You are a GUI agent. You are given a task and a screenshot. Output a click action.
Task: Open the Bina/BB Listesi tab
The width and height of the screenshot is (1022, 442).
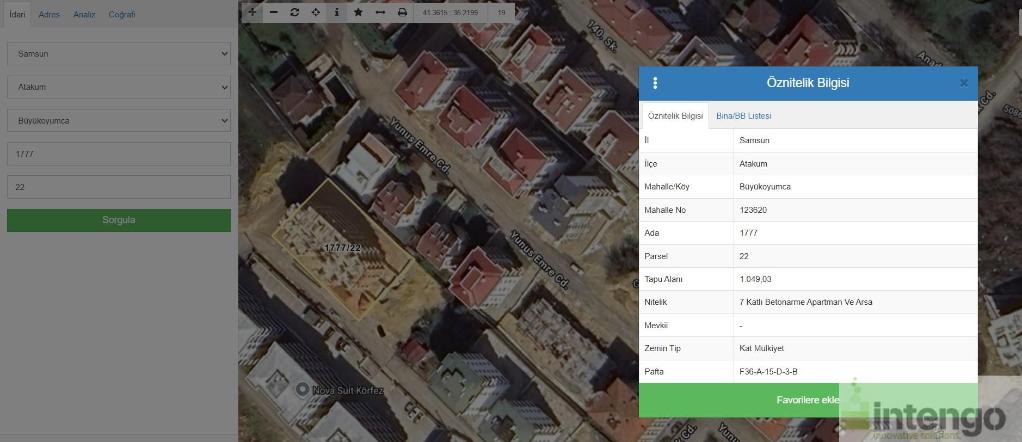(744, 116)
